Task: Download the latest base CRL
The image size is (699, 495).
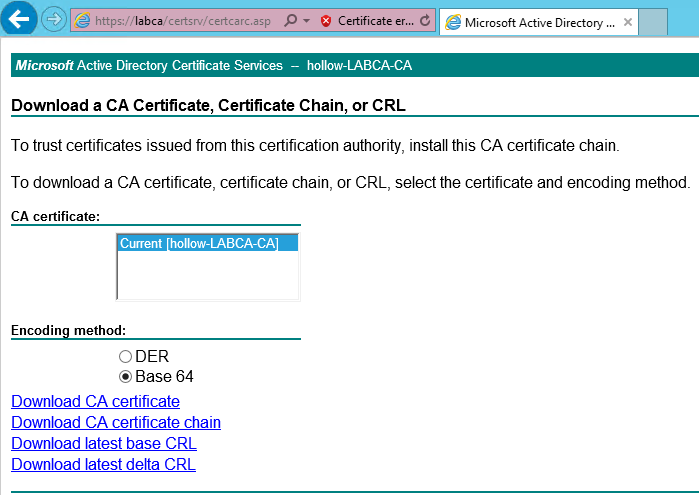Action: click(x=104, y=443)
